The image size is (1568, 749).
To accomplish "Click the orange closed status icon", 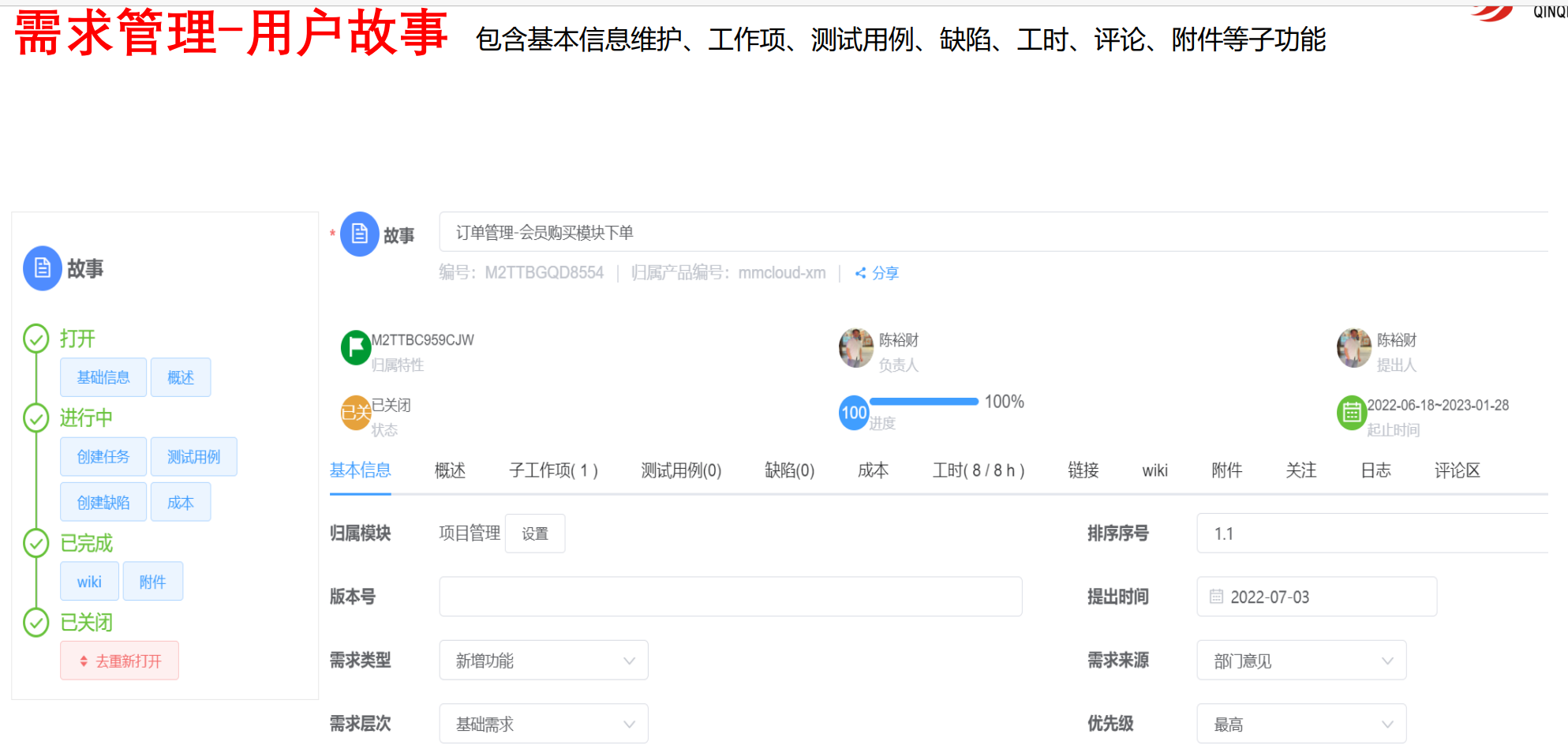I will (355, 412).
